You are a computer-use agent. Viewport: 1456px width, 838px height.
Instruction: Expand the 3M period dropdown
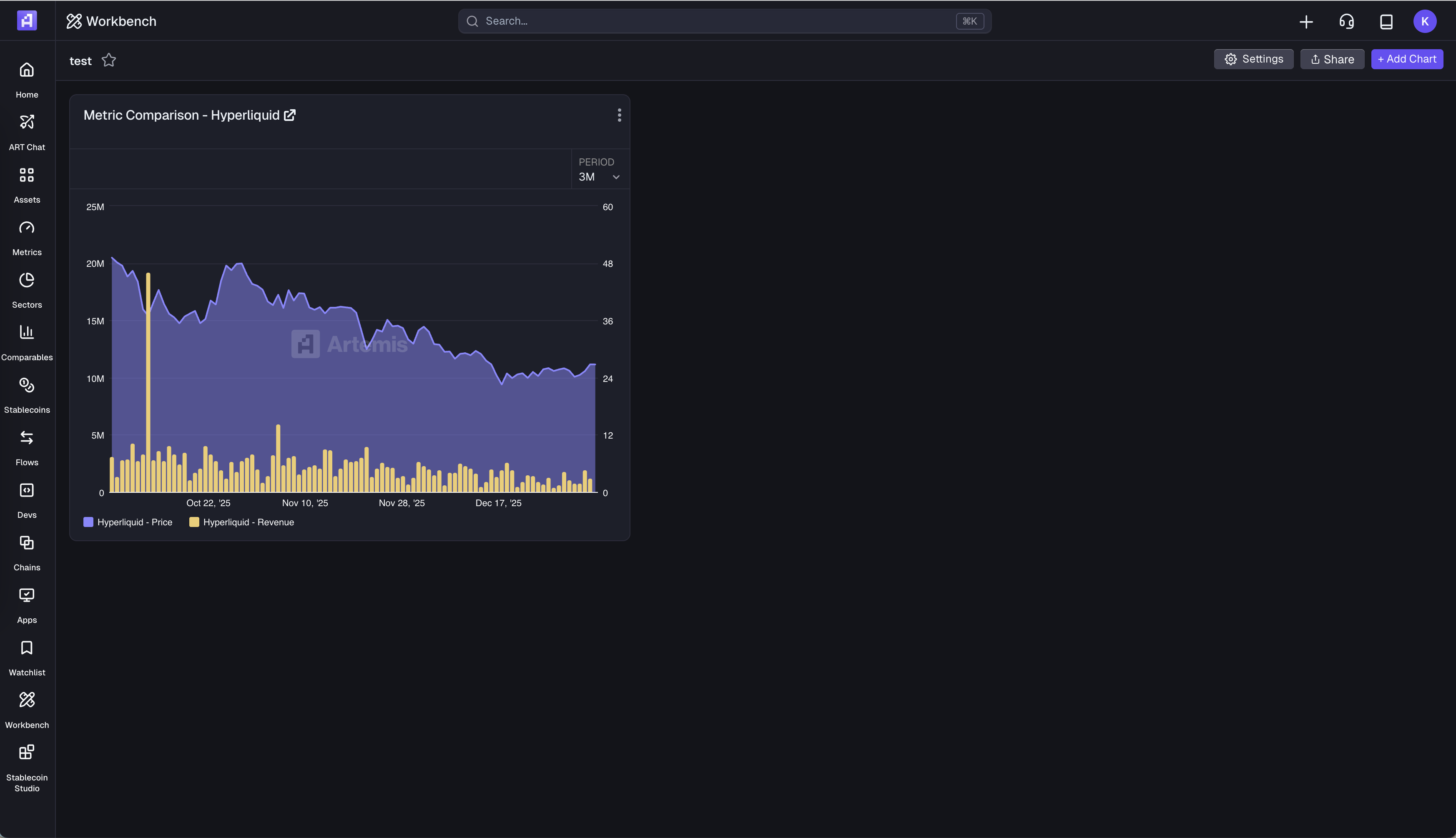coord(599,177)
